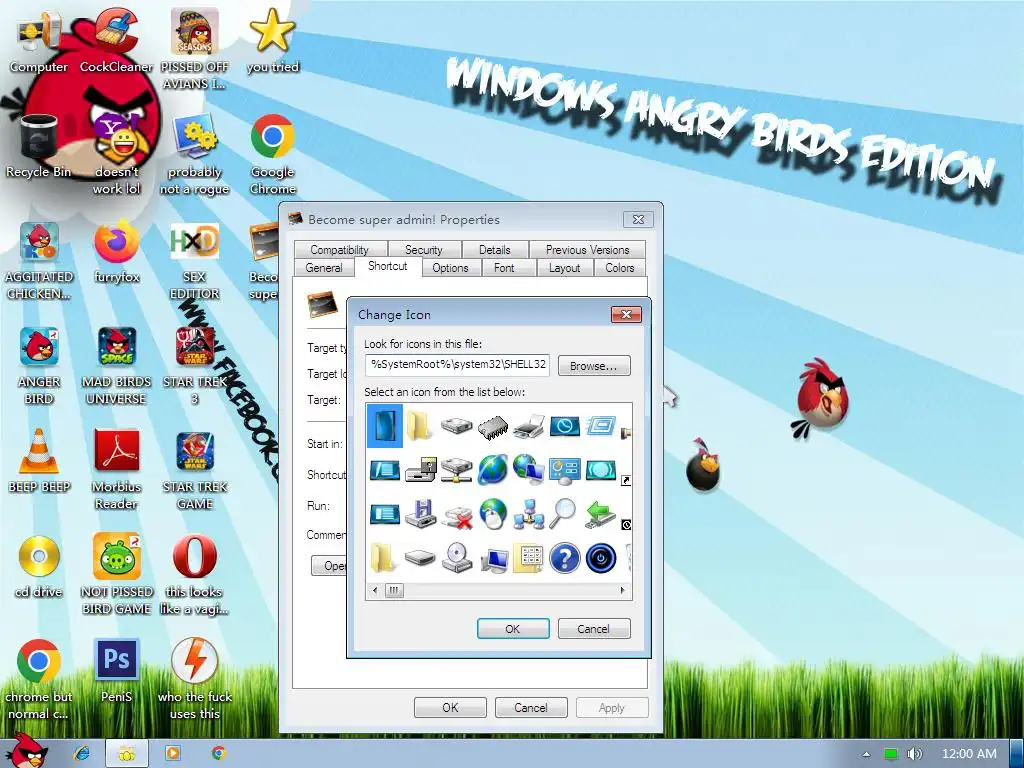Select the blue power button icon
Viewport: 1024px width, 768px height.
click(x=601, y=558)
